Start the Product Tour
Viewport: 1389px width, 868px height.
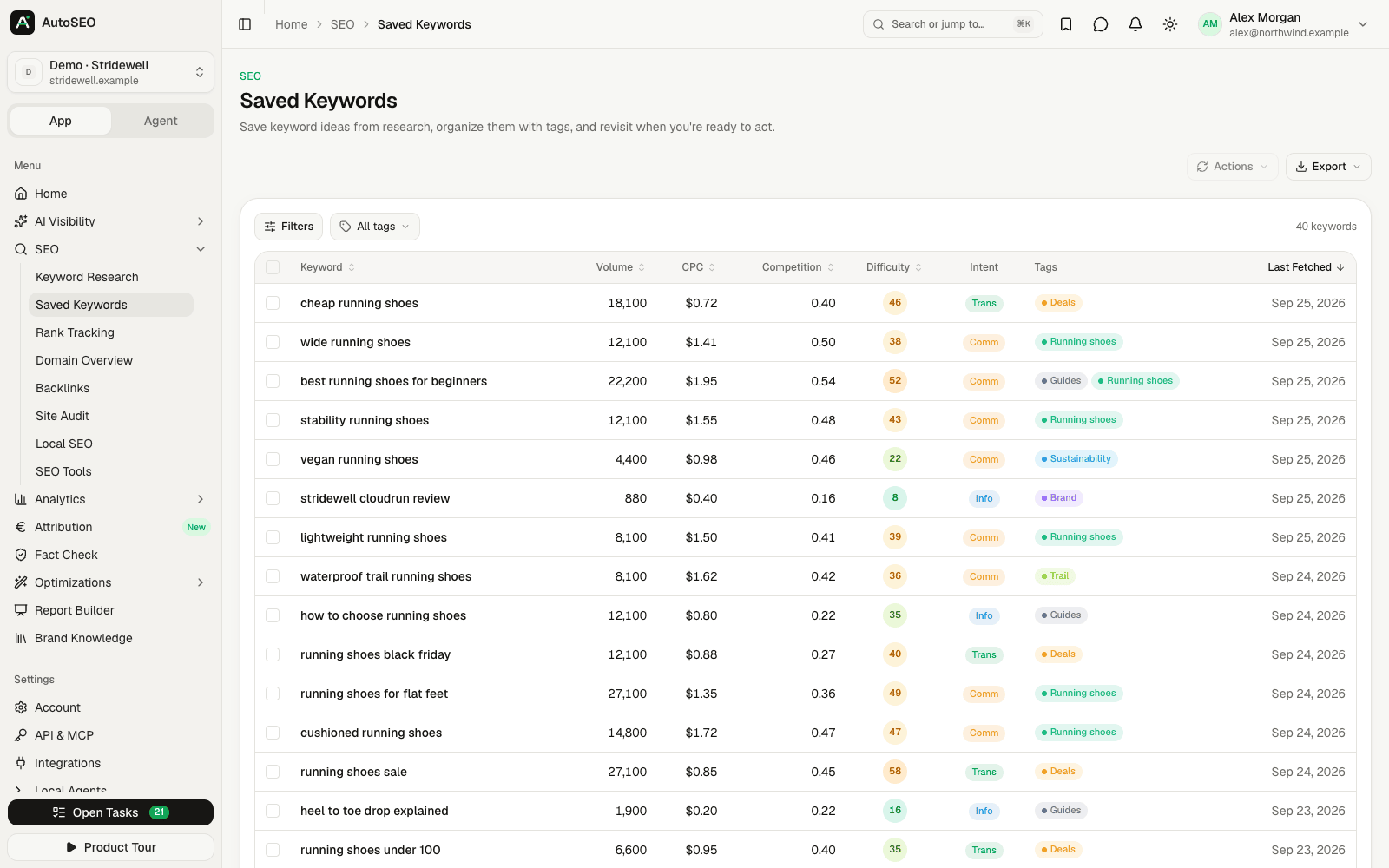[x=110, y=847]
